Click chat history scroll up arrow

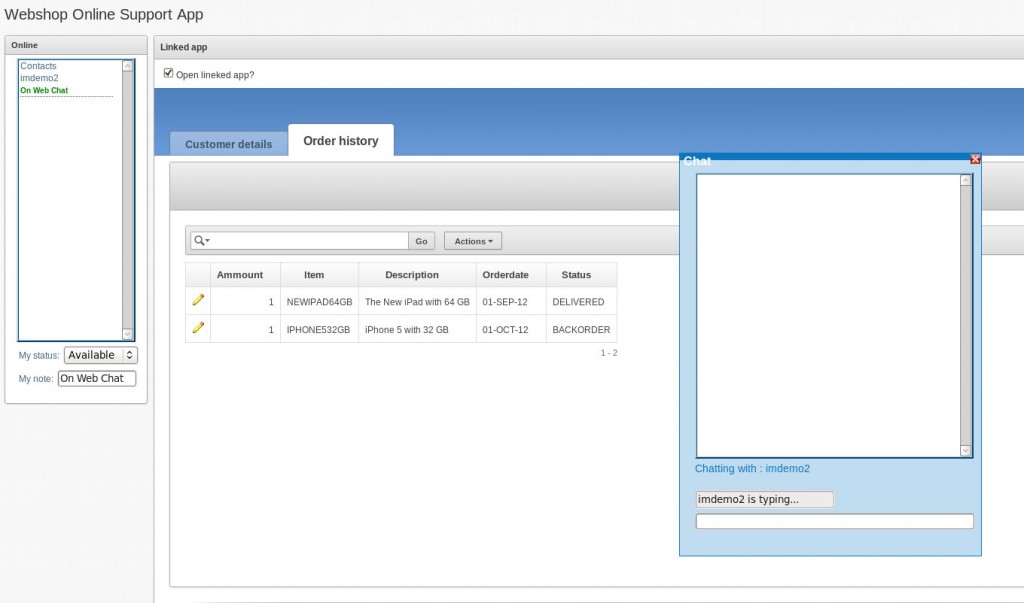coord(965,181)
